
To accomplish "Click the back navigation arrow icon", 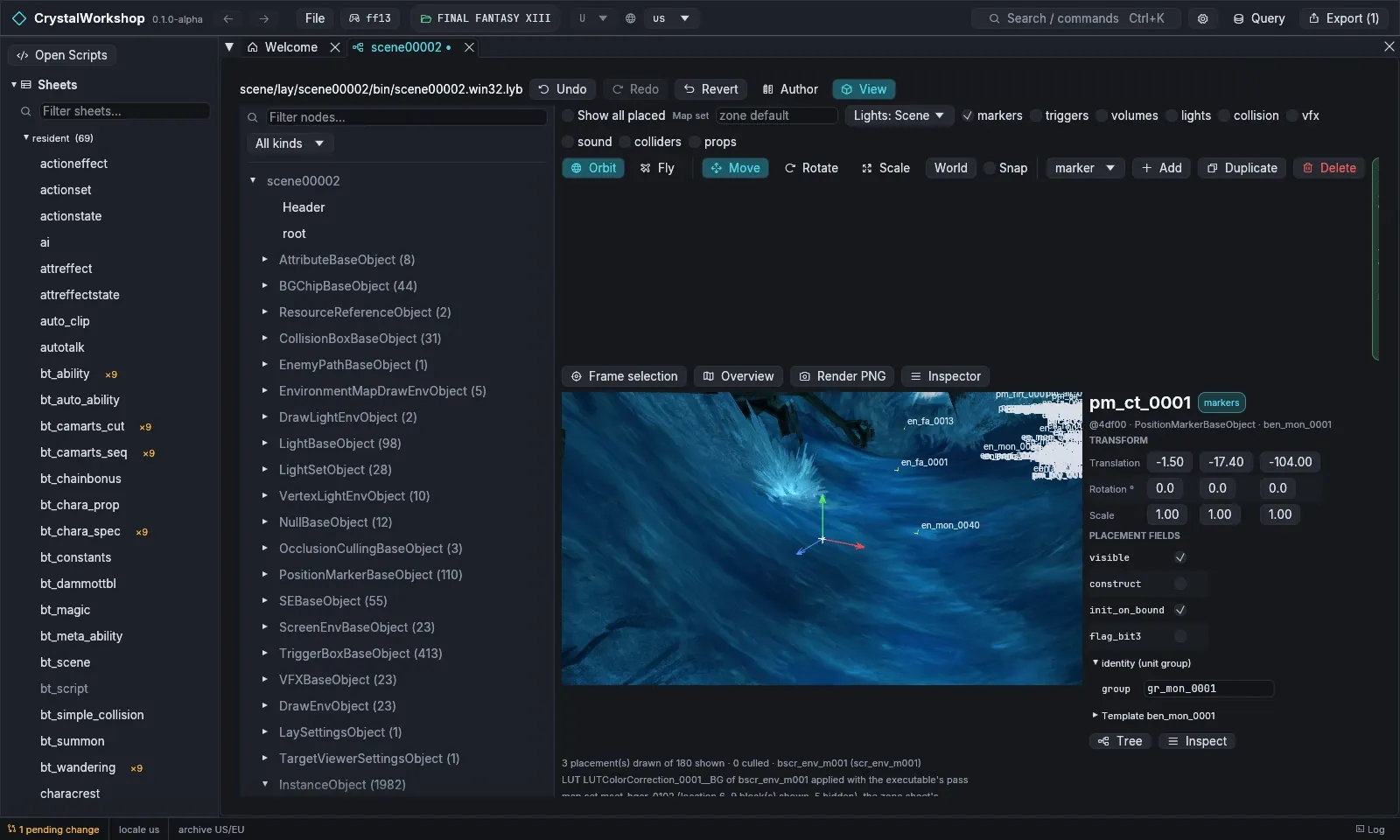I will click(228, 18).
